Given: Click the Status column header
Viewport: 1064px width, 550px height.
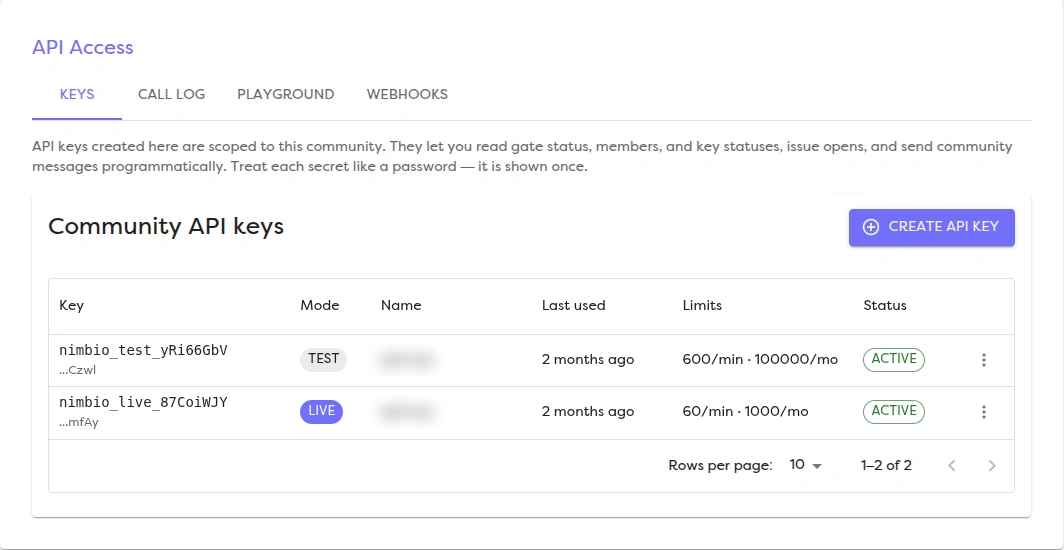Looking at the screenshot, I should click(885, 306).
